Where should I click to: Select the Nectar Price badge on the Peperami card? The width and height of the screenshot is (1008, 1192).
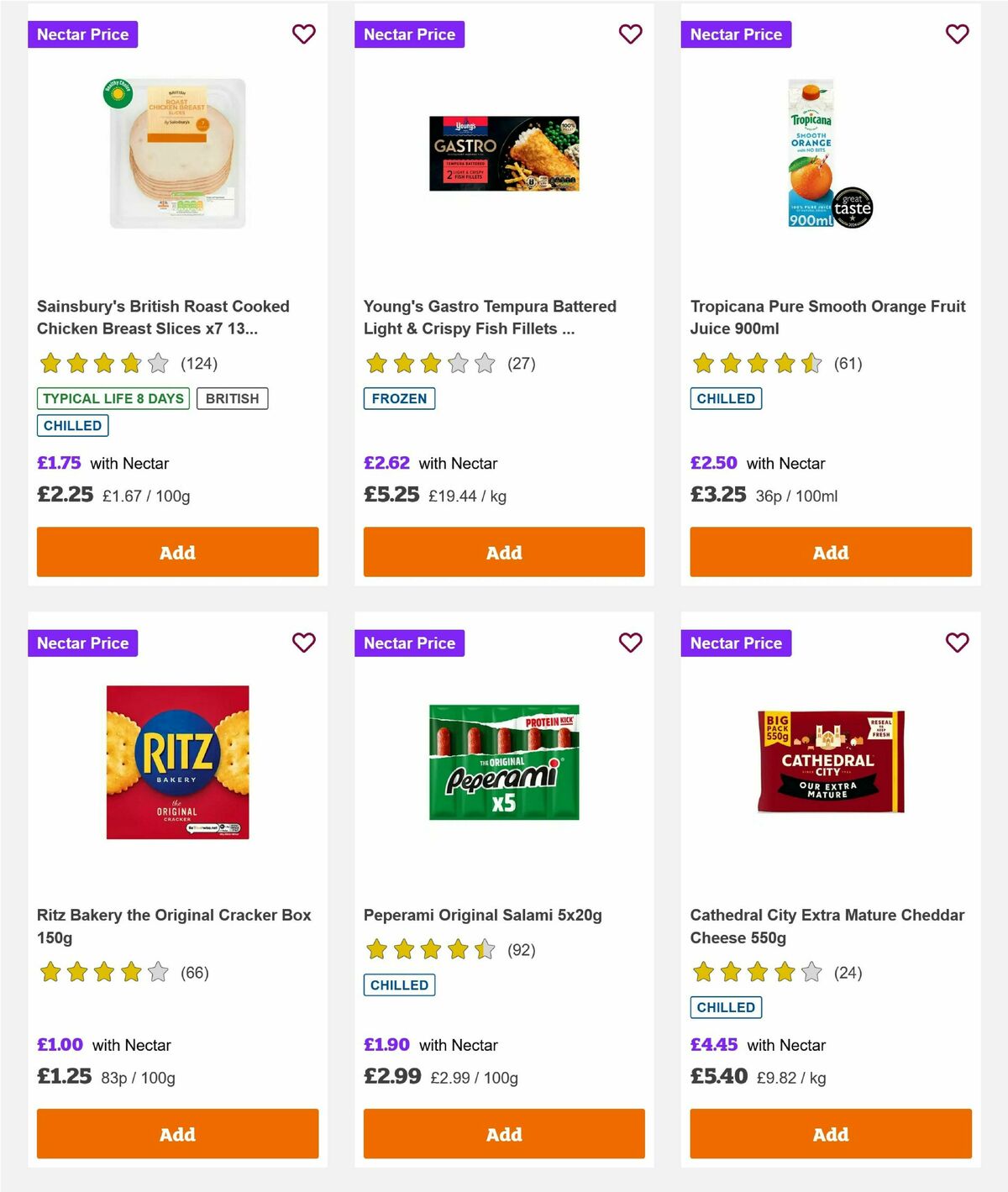click(x=410, y=643)
